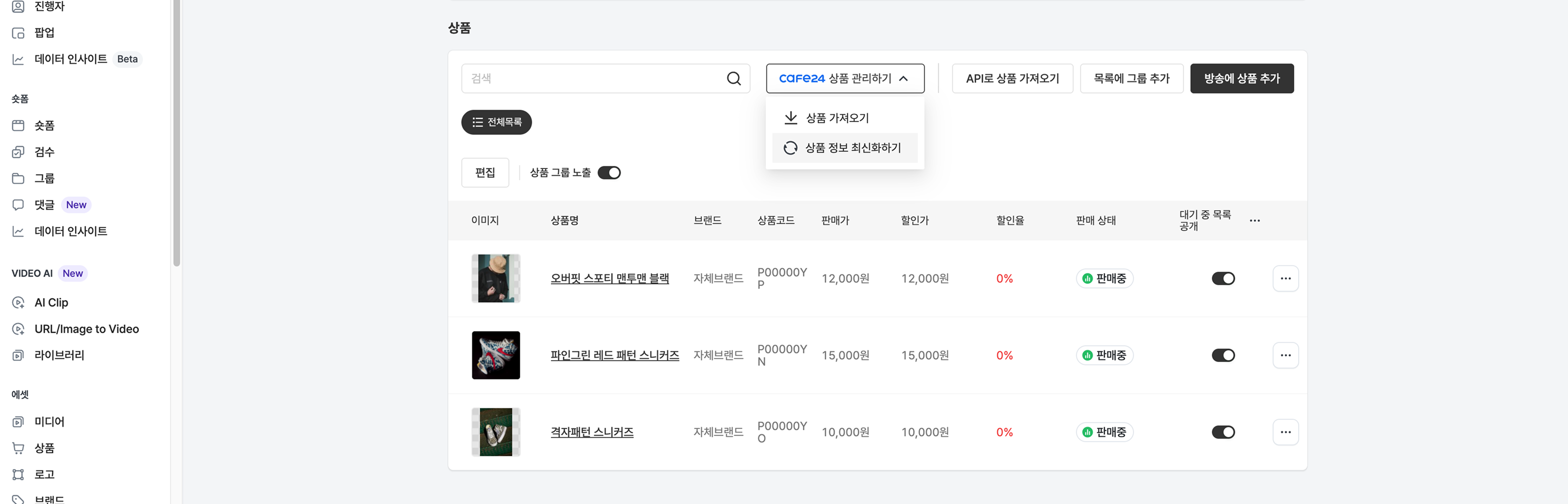This screenshot has width=1568, height=504.
Task: Click the 라이브러리 icon
Action: point(18,355)
